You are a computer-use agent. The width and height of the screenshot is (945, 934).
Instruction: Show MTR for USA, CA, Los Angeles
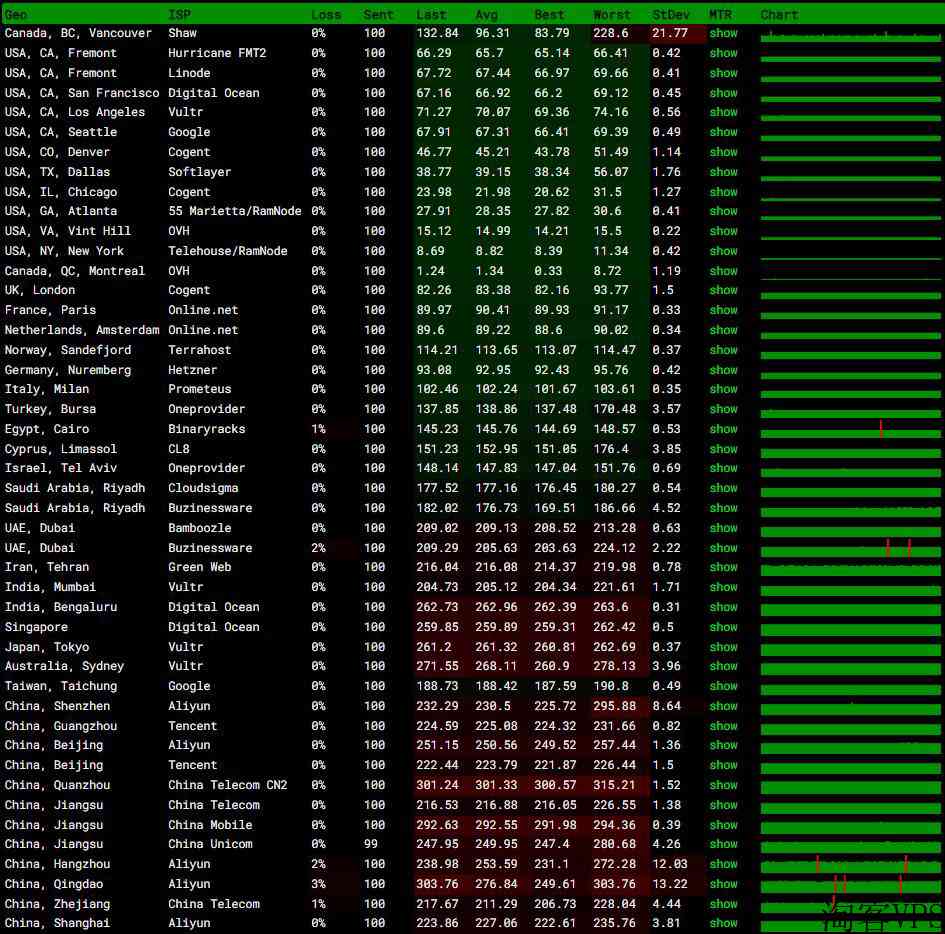(x=723, y=112)
